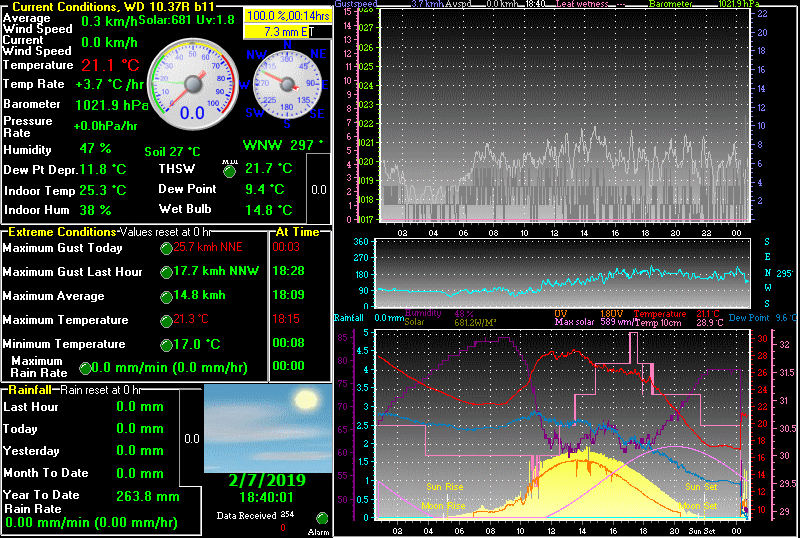
Task: Click the WNW 297° wind direction text
Action: tap(283, 145)
